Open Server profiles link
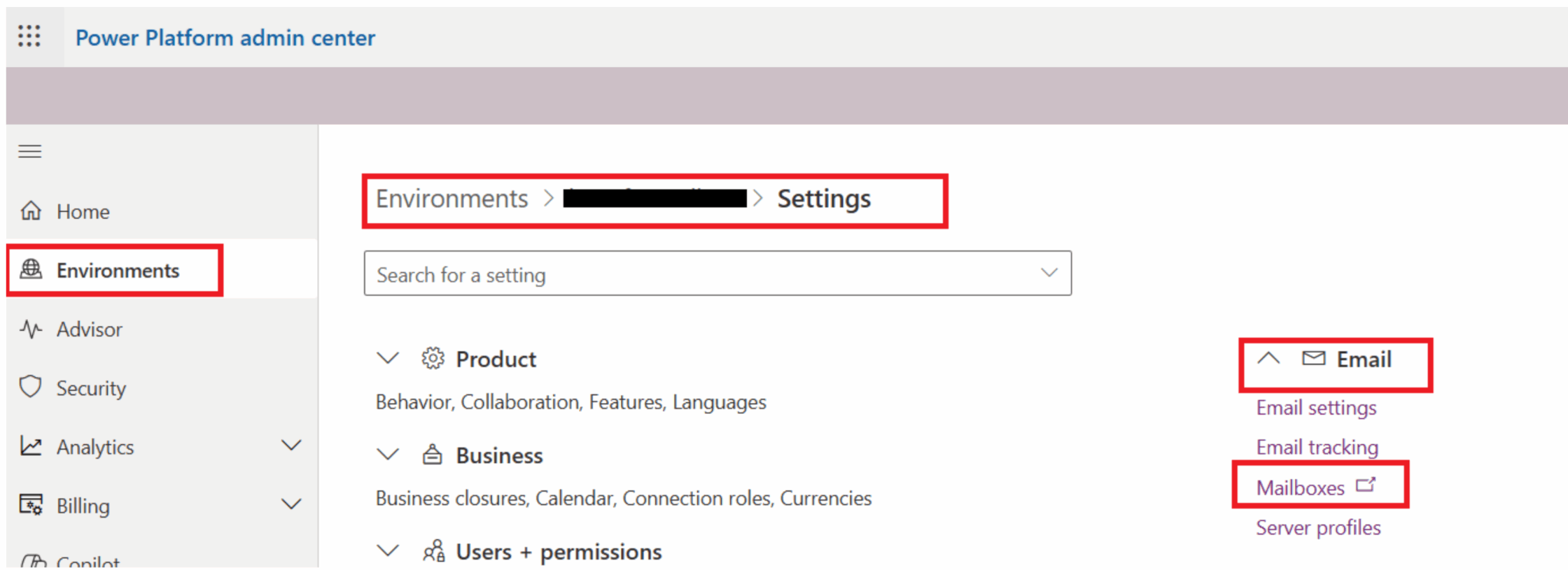 pos(1318,527)
